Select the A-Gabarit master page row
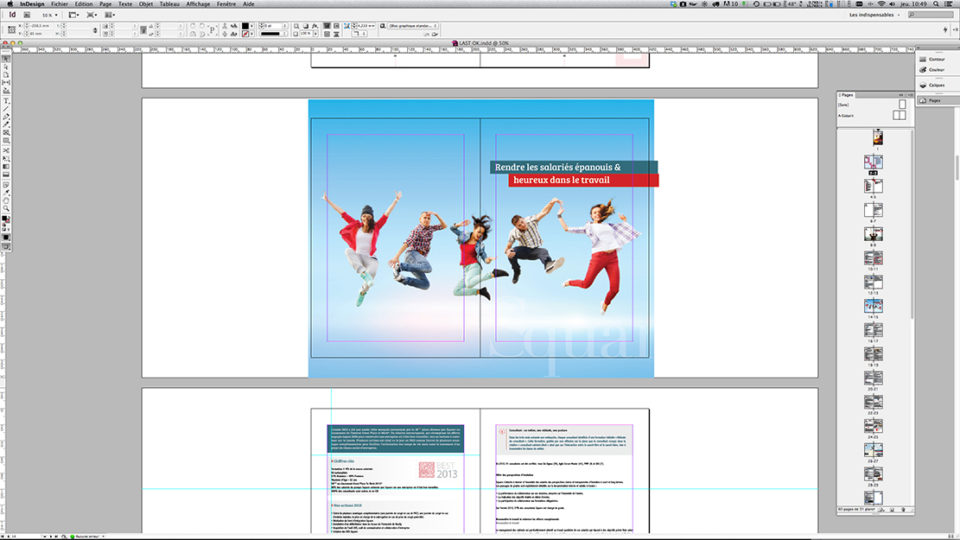This screenshot has height=540, width=960. point(872,115)
